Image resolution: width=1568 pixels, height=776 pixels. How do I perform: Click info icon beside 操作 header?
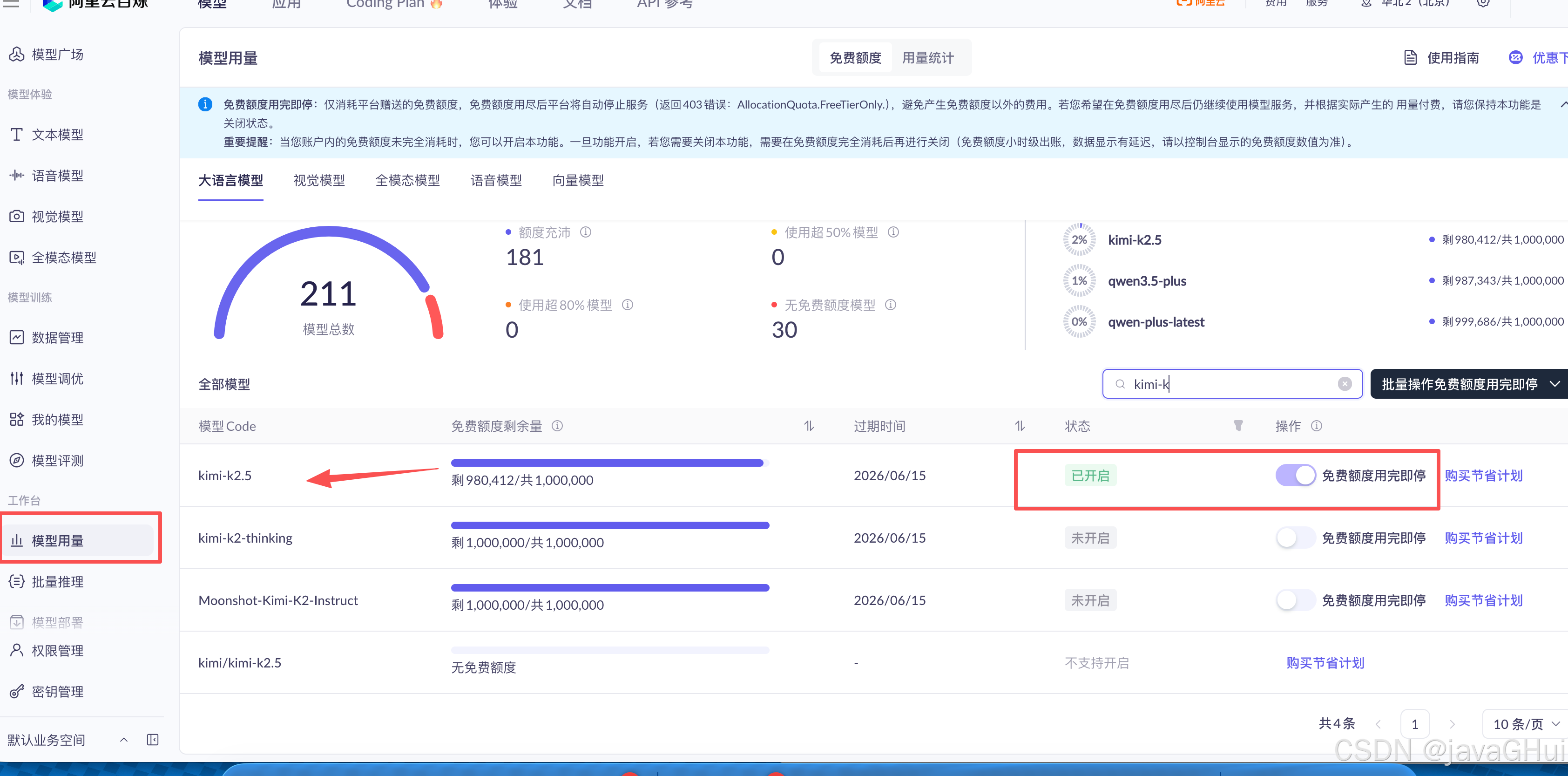(x=1317, y=426)
